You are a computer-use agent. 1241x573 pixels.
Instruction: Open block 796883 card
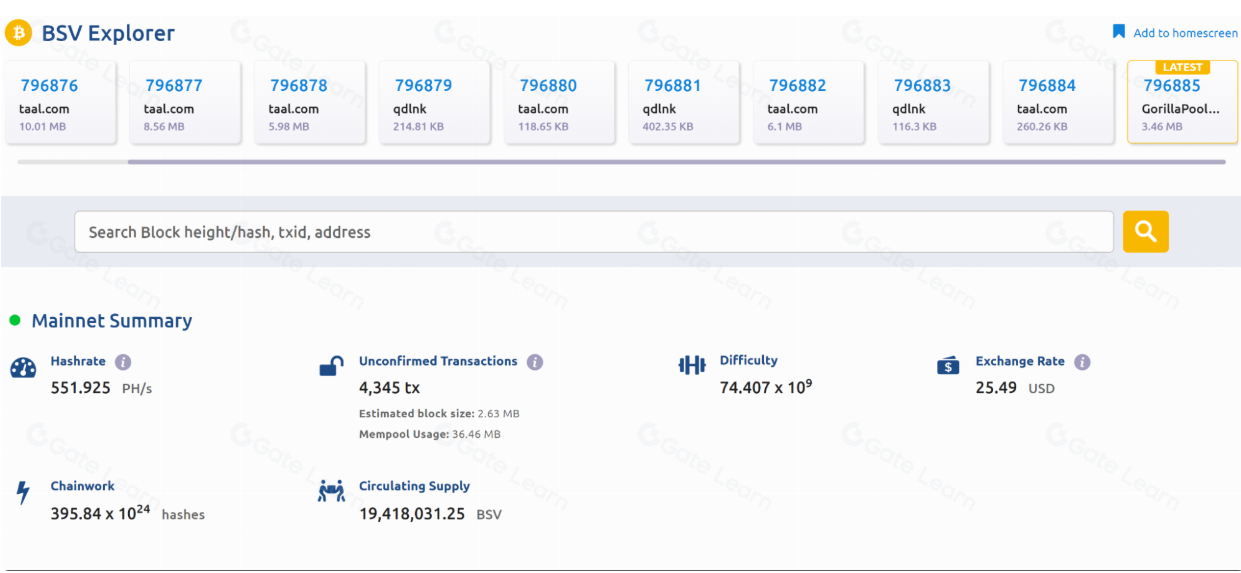pos(934,101)
